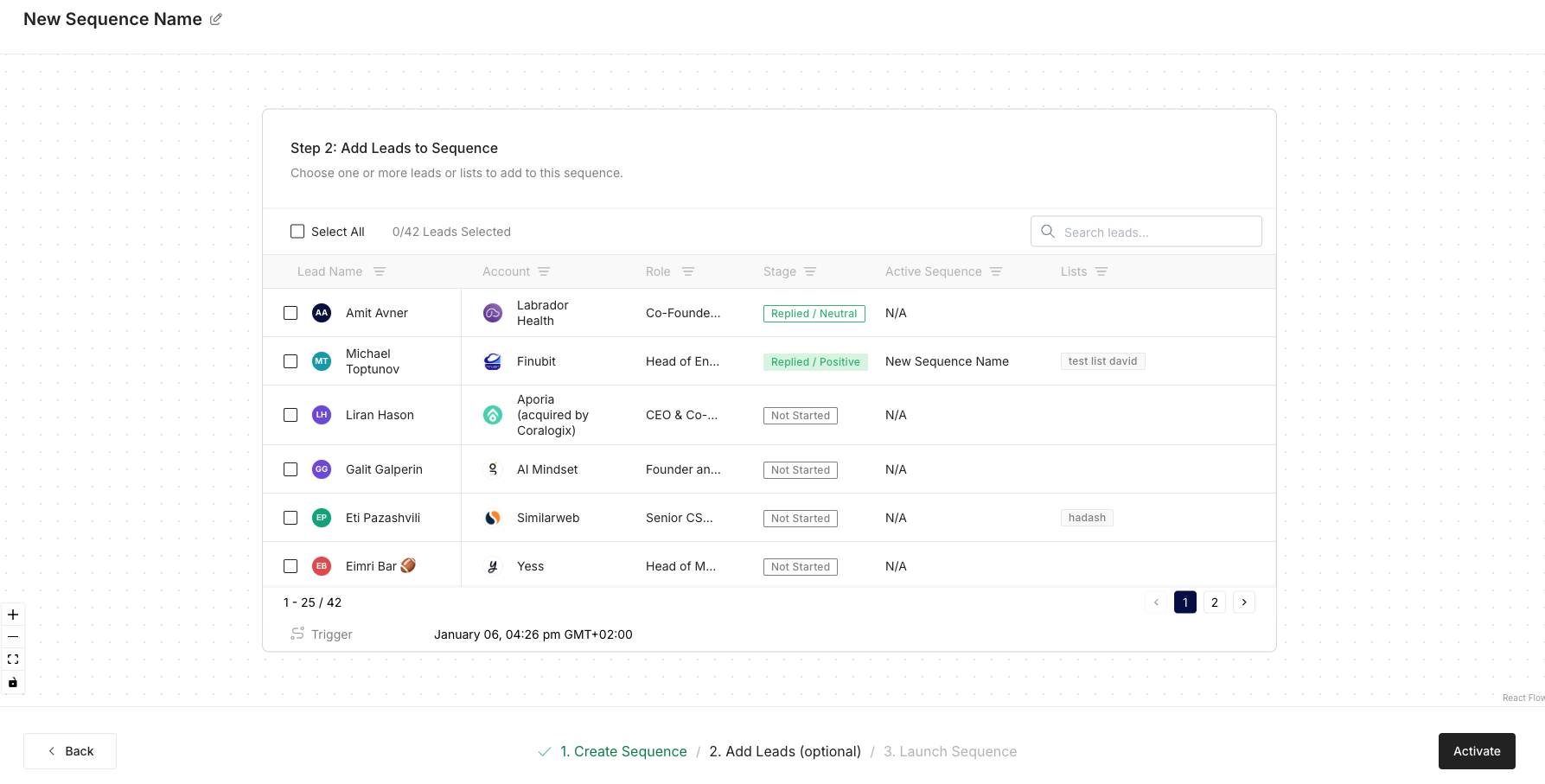Viewport: 1545px width, 784px height.
Task: Activate the sequence
Action: click(1477, 751)
